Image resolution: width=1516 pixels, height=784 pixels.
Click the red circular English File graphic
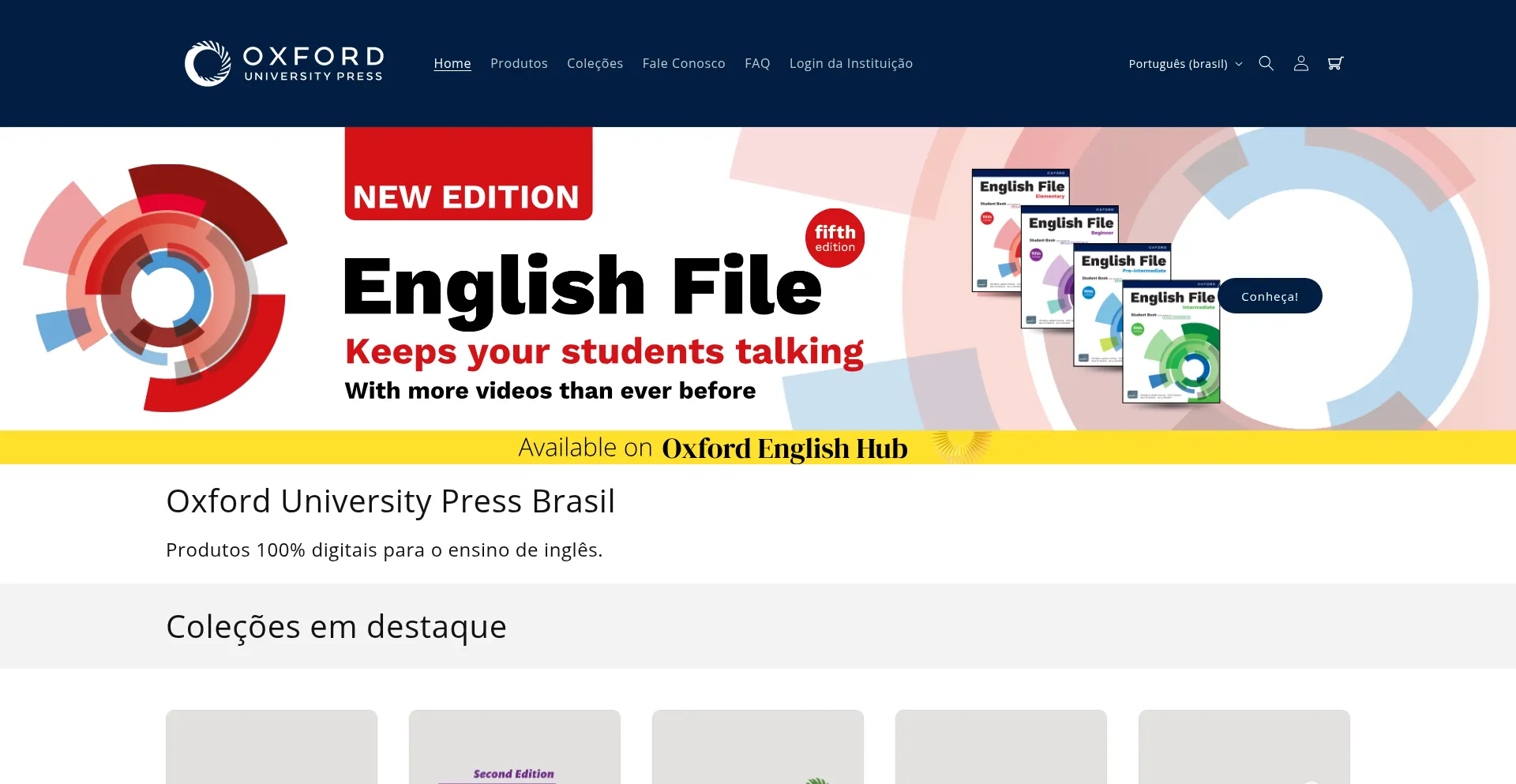[x=156, y=288]
